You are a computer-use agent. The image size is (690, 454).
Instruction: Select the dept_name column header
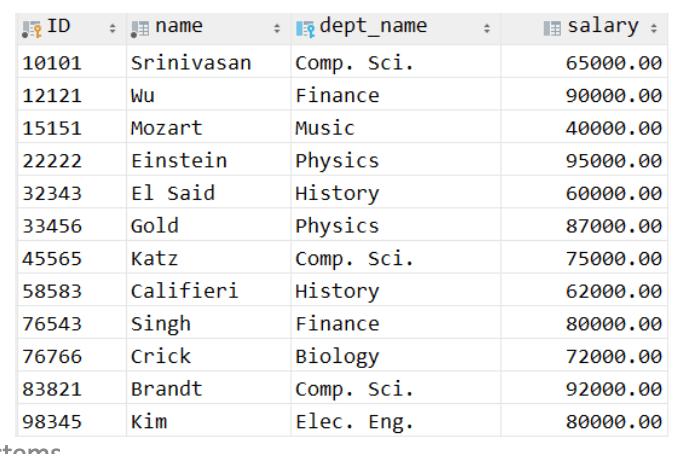396,29
